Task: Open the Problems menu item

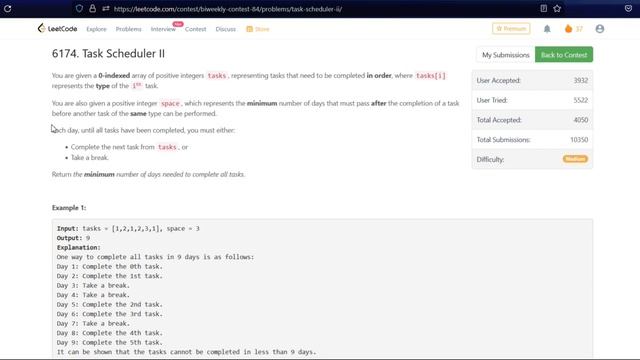Action: pos(129,29)
